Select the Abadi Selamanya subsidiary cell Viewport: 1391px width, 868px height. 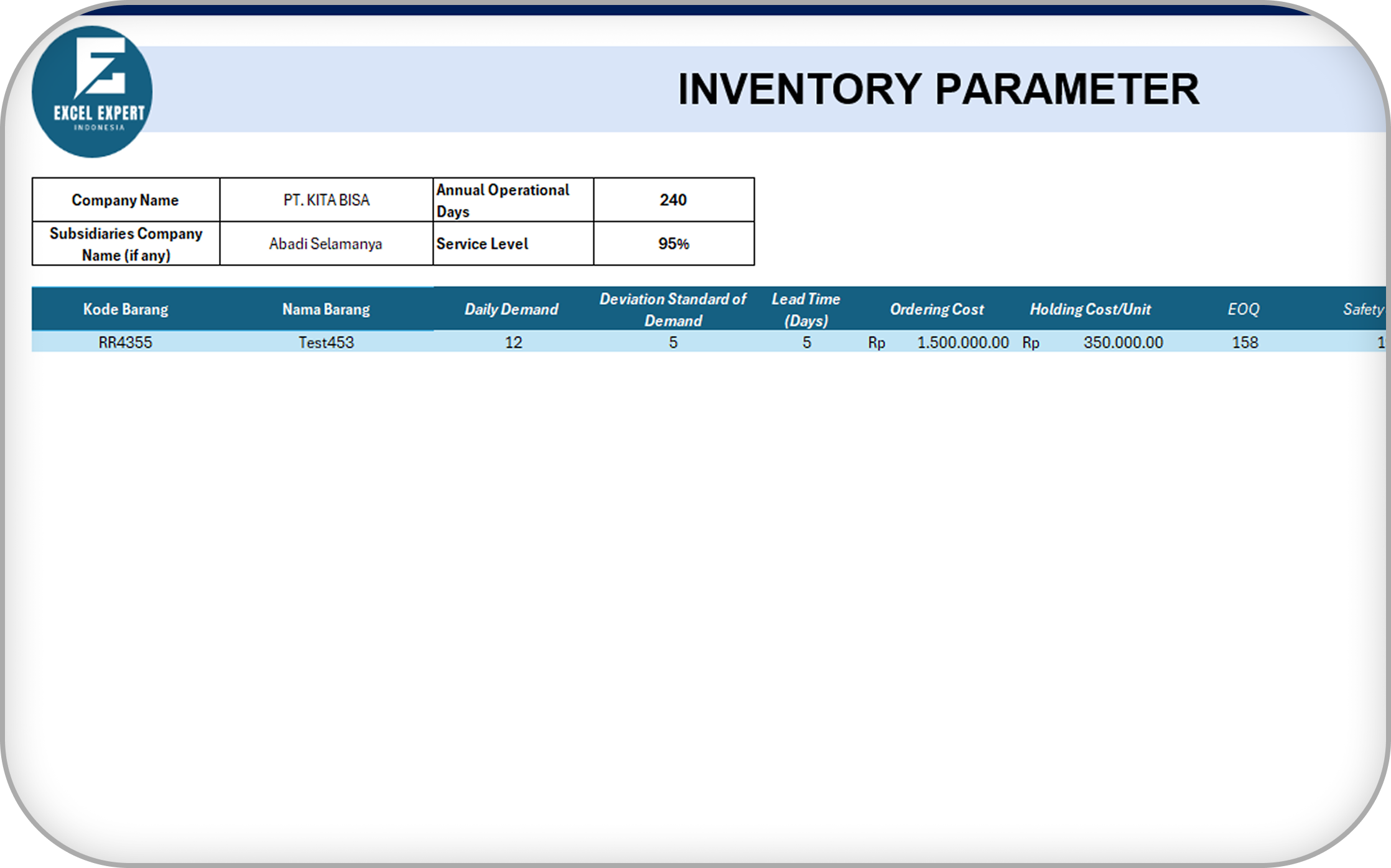(326, 244)
